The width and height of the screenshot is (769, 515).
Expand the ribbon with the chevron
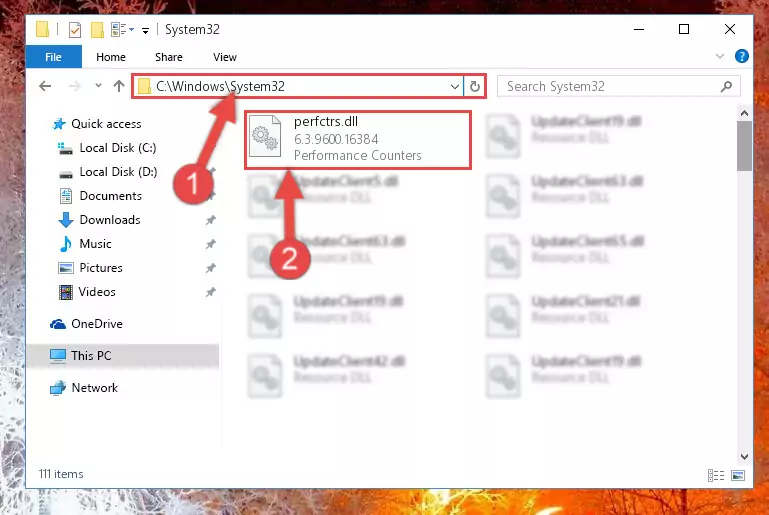[x=719, y=56]
